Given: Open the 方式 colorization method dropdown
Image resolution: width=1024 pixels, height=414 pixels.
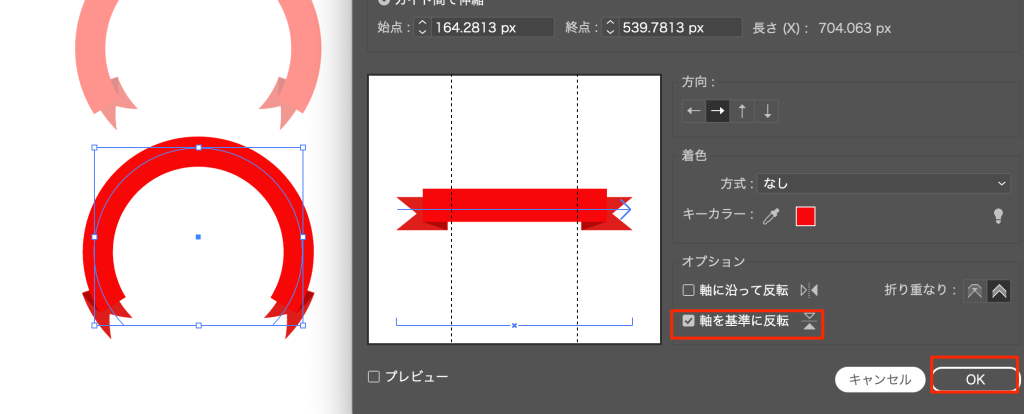Looking at the screenshot, I should click(x=884, y=183).
